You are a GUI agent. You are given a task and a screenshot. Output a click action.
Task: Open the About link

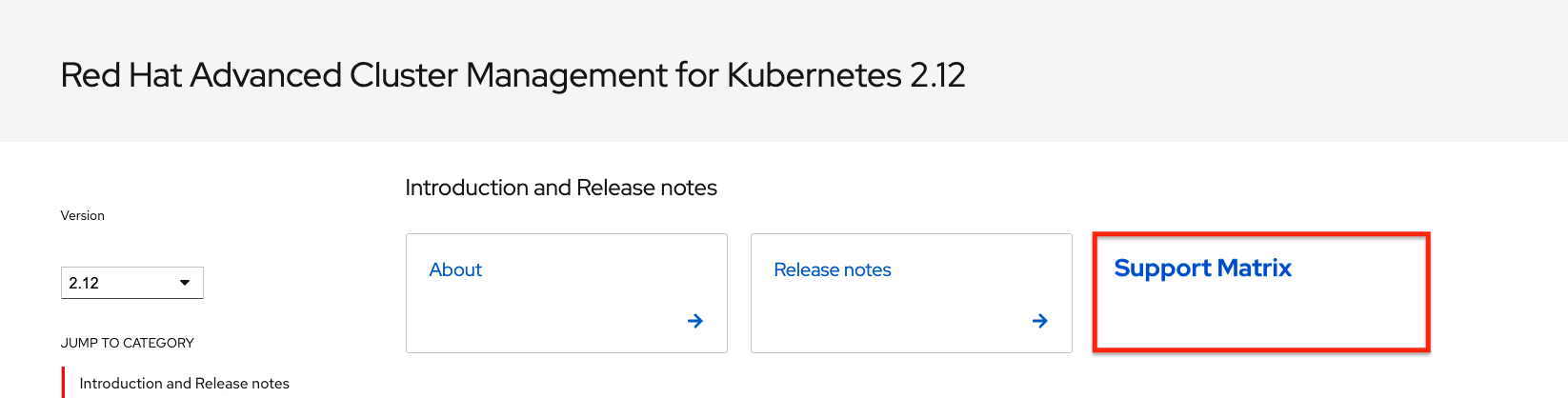pos(455,269)
